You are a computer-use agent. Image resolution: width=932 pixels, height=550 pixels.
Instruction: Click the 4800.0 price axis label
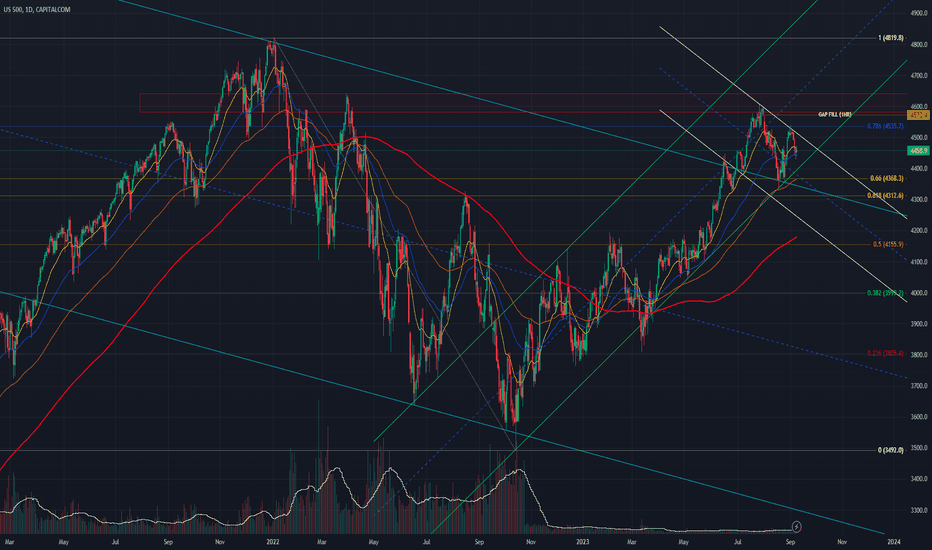pos(919,45)
